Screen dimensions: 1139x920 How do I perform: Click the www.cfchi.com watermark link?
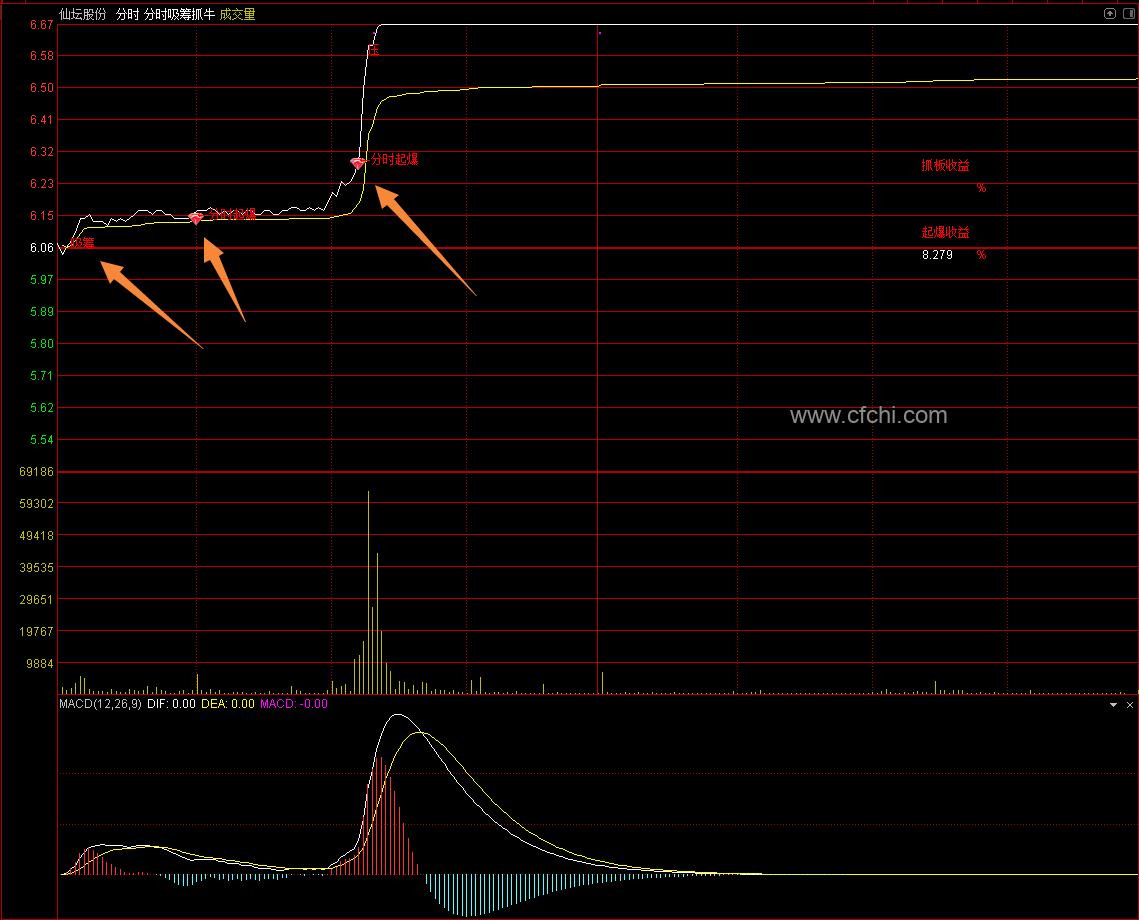tap(868, 416)
